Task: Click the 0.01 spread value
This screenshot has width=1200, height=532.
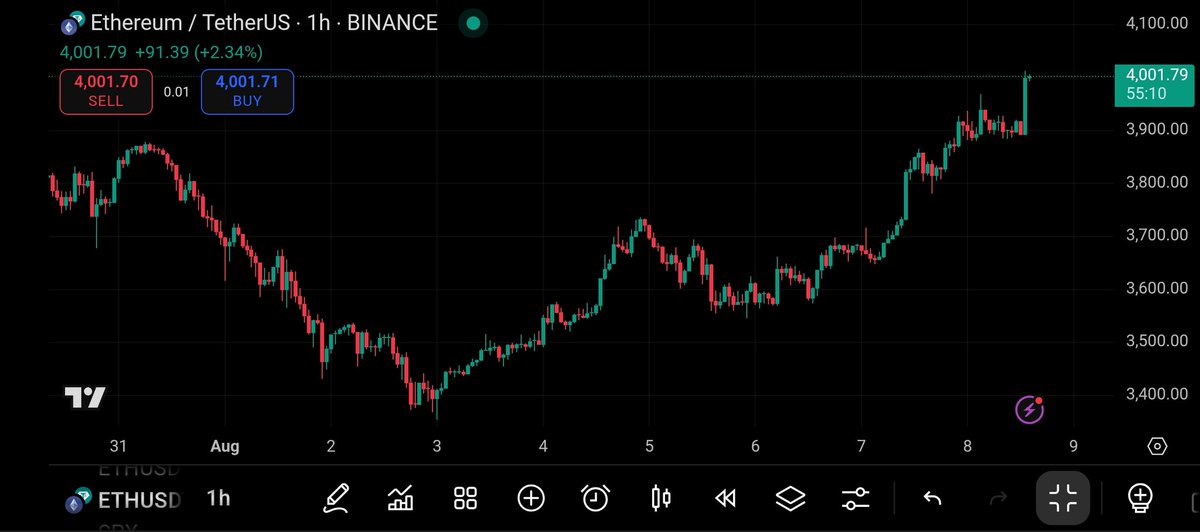Action: [x=176, y=92]
